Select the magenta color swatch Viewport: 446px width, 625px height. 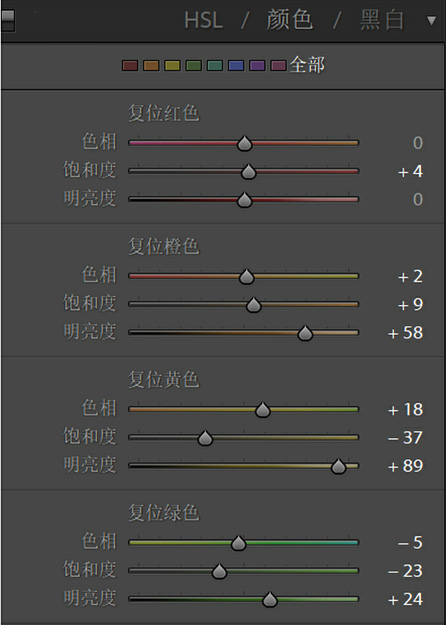(x=279, y=65)
